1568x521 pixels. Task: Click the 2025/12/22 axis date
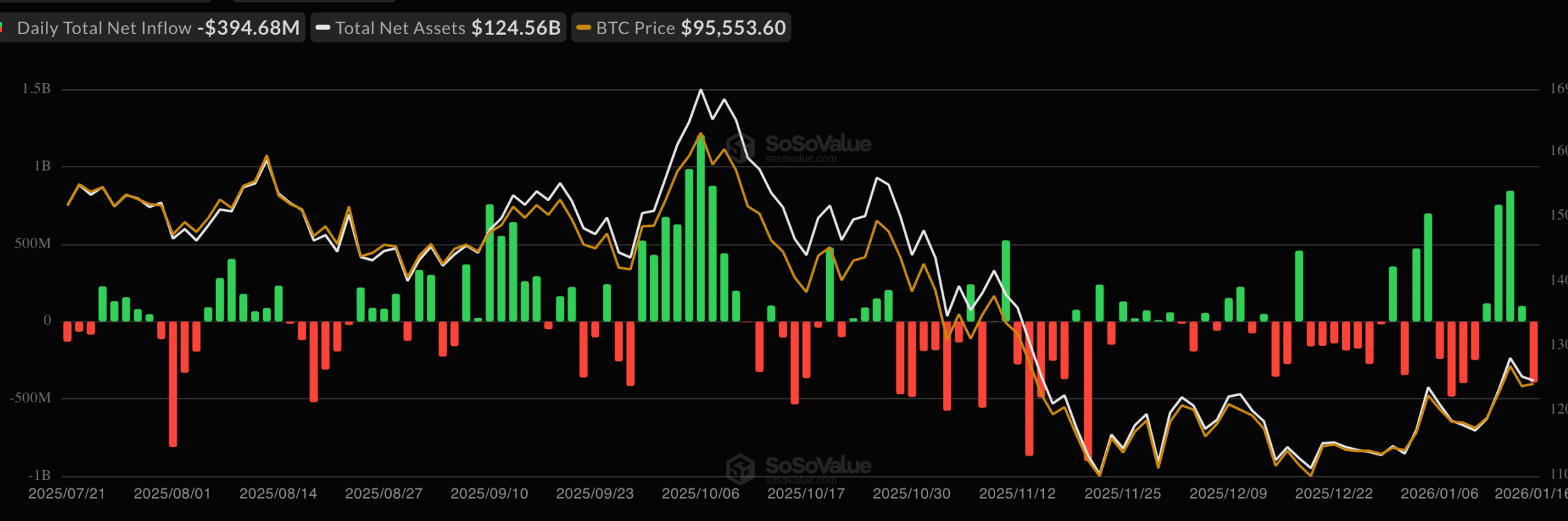[1334, 494]
